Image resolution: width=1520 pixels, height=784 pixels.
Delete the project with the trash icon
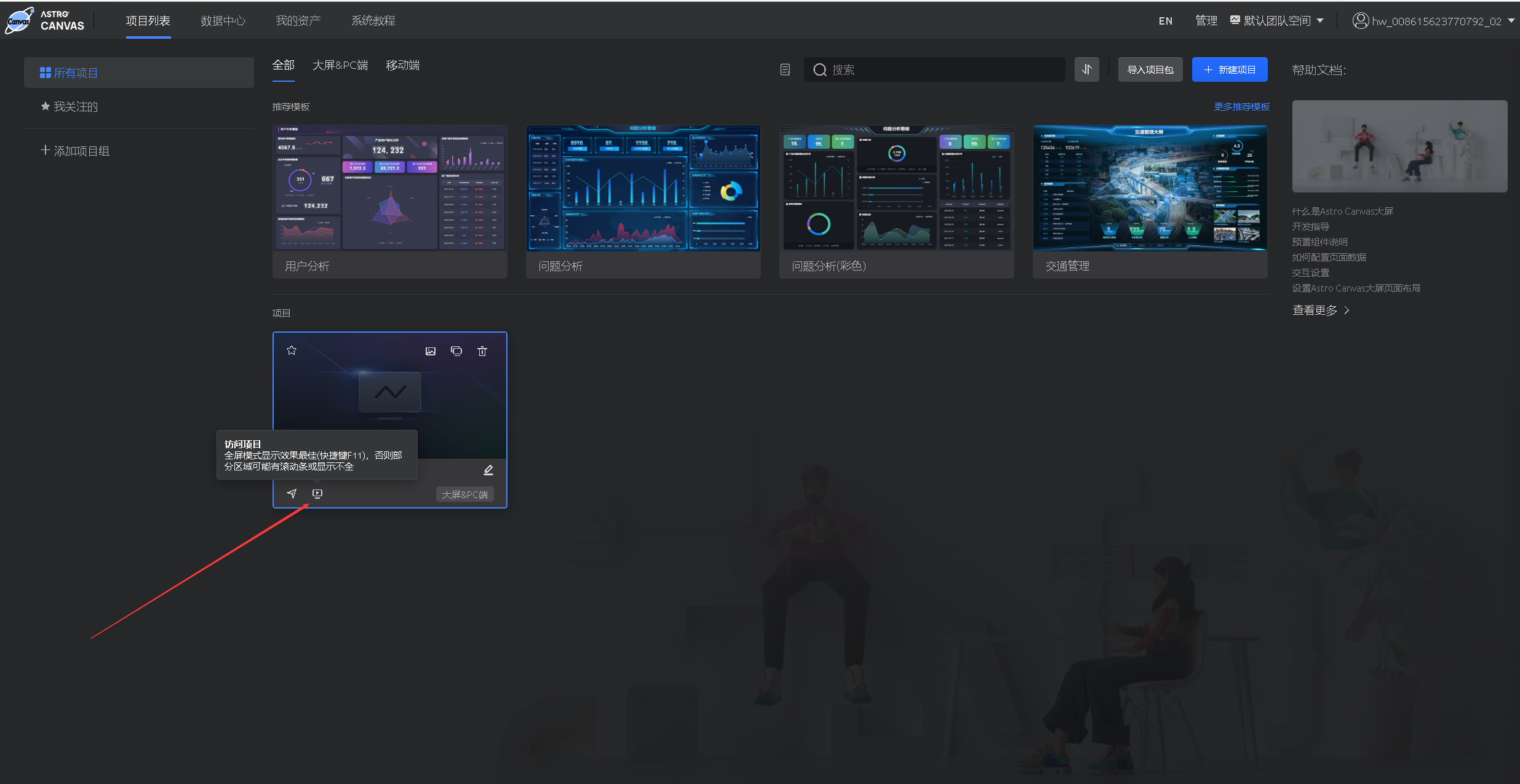tap(482, 351)
